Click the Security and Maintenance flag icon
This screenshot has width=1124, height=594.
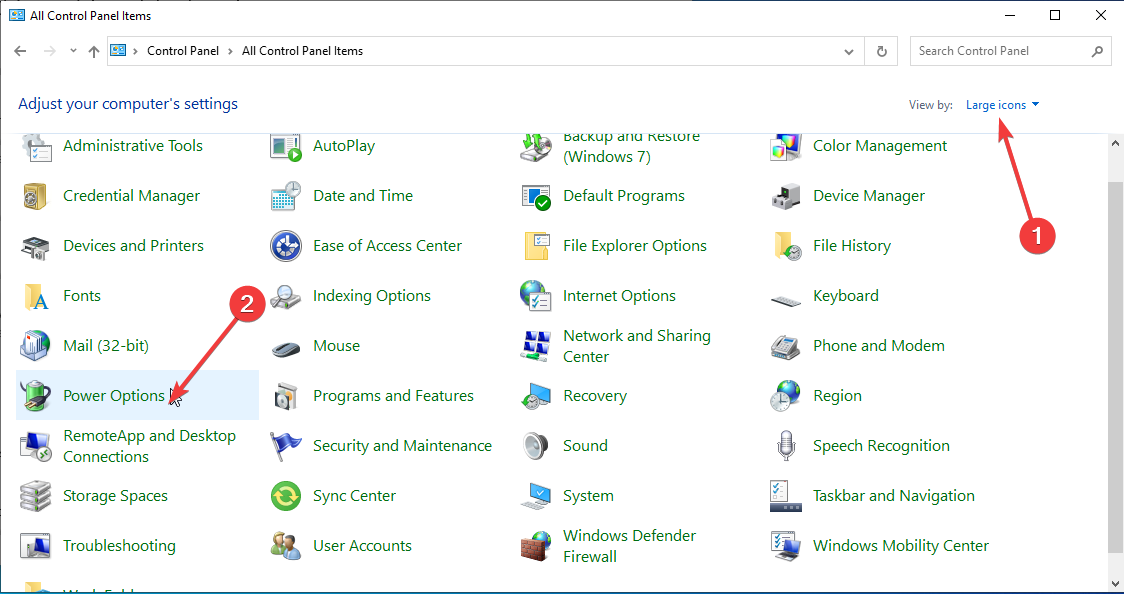pyautogui.click(x=285, y=446)
